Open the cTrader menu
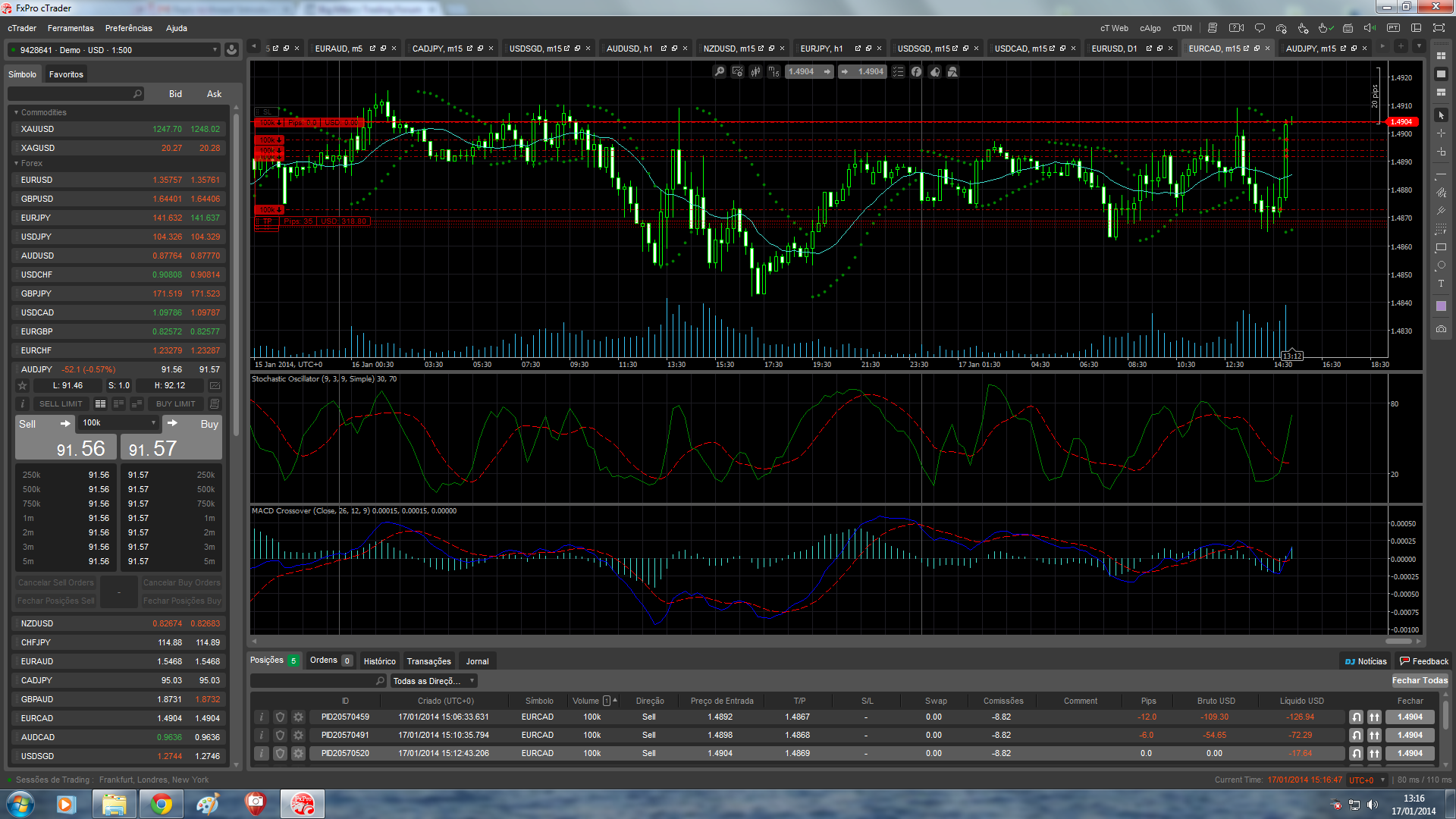Image resolution: width=1456 pixels, height=819 pixels. point(22,29)
